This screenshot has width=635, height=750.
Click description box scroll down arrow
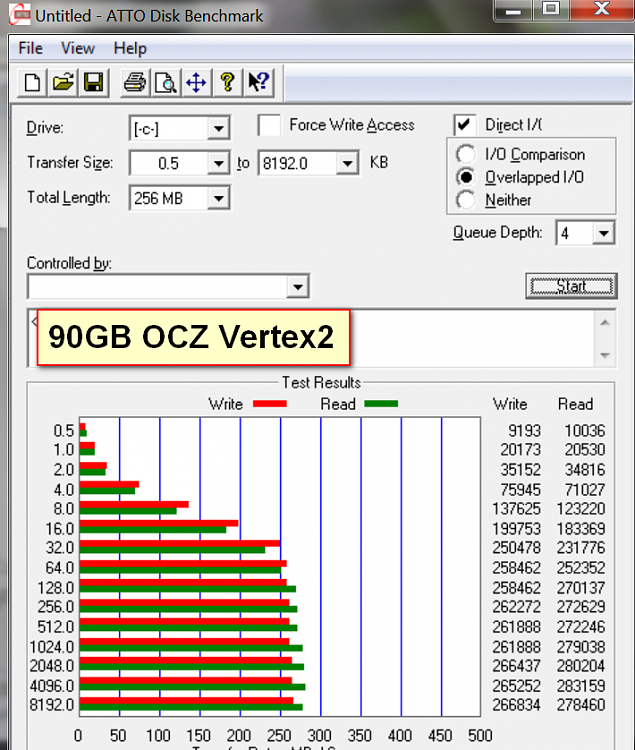coord(605,355)
